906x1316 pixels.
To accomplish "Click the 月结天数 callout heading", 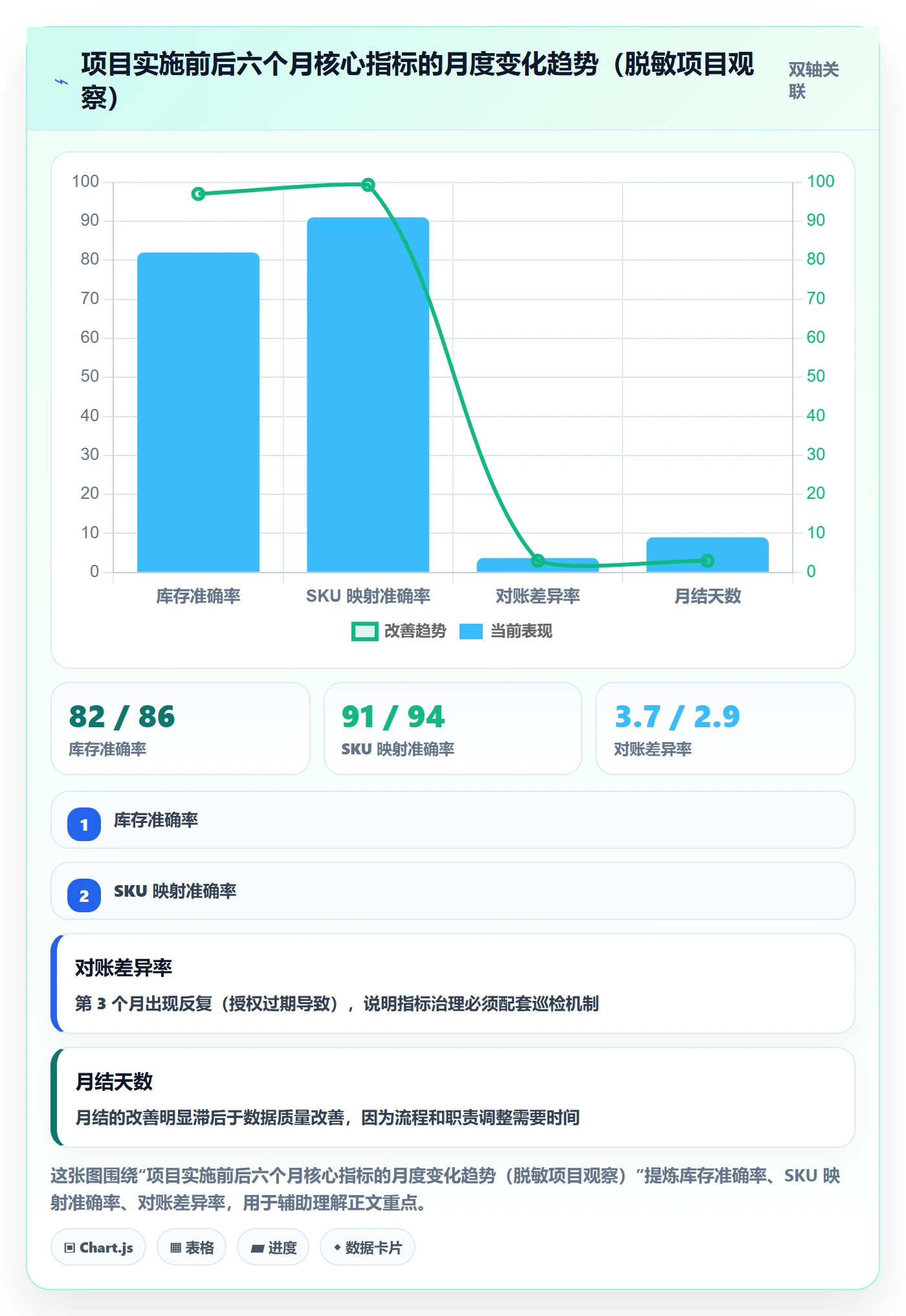I will [x=114, y=1082].
